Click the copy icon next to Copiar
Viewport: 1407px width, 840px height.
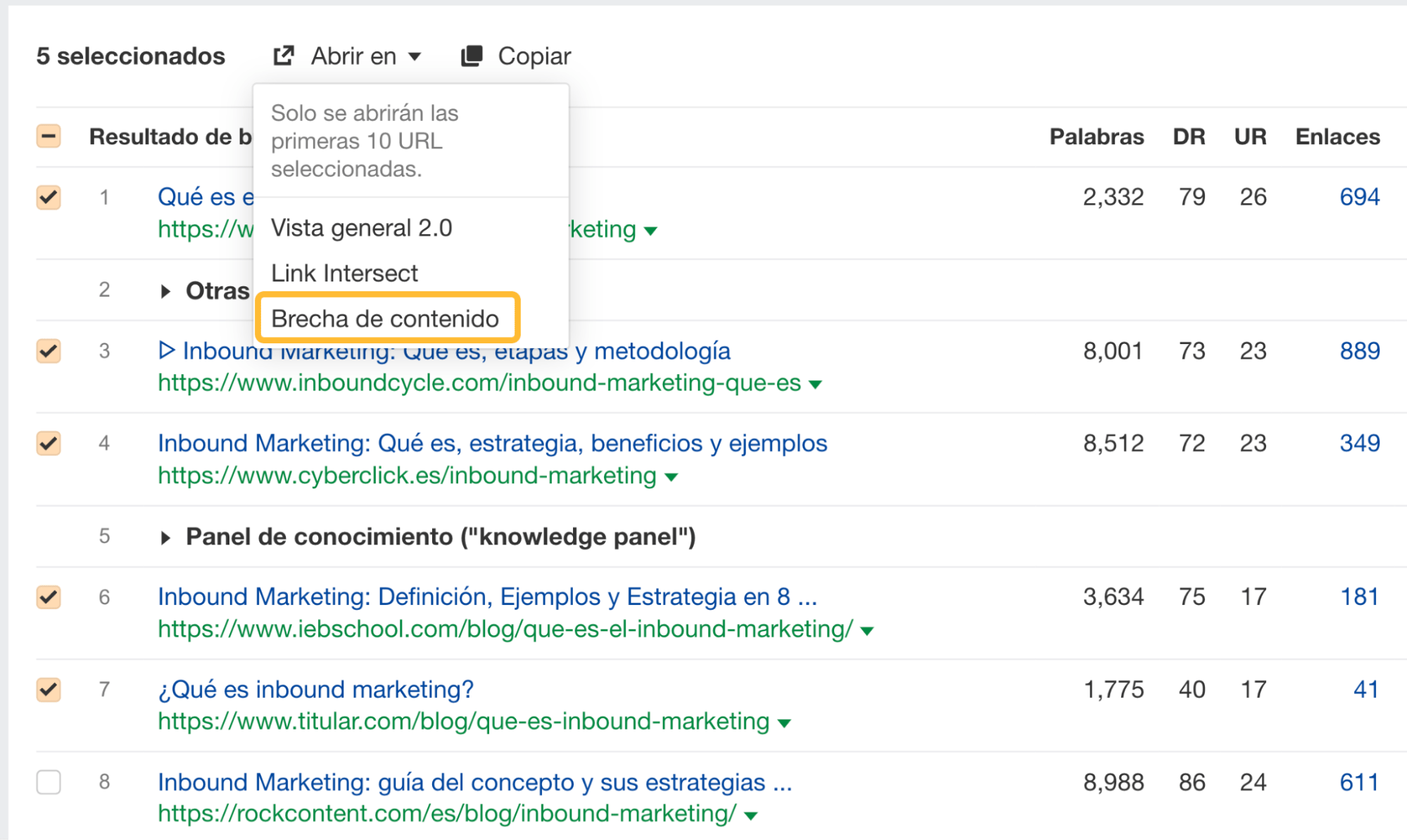[472, 54]
